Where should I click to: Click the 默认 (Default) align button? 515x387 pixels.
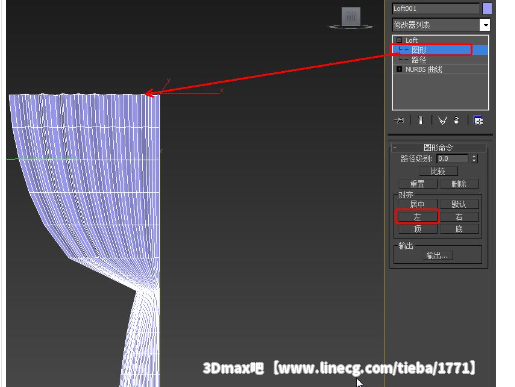tap(459, 204)
